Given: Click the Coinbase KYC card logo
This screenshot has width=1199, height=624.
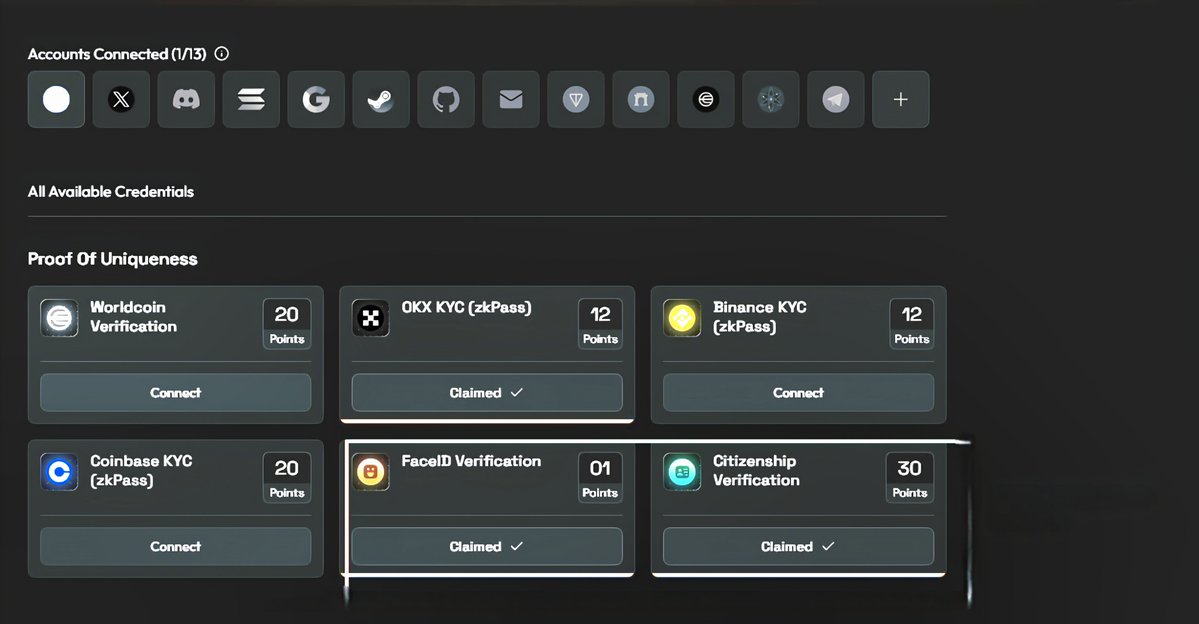Looking at the screenshot, I should 59,471.
